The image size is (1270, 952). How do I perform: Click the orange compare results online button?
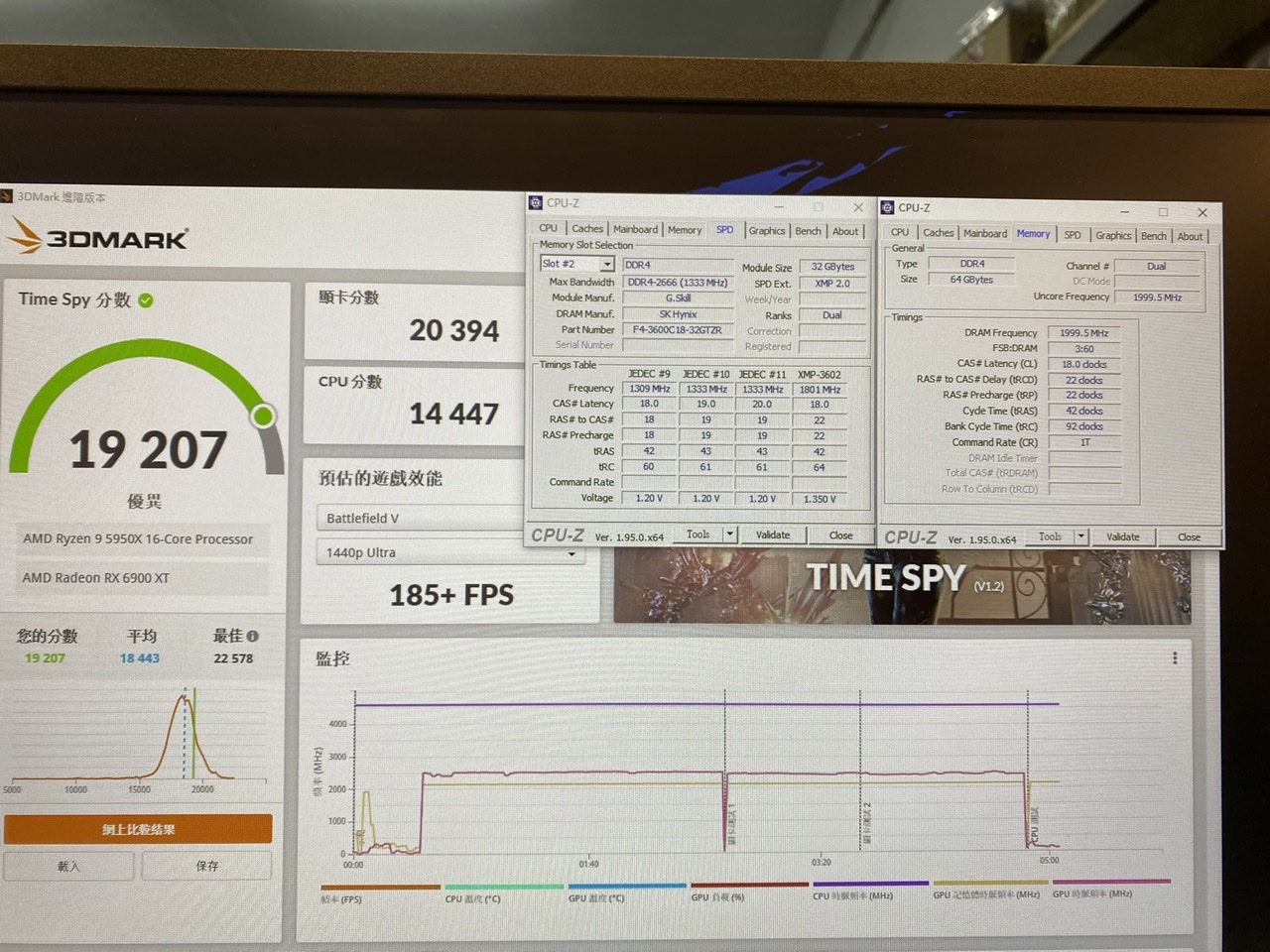[x=138, y=829]
